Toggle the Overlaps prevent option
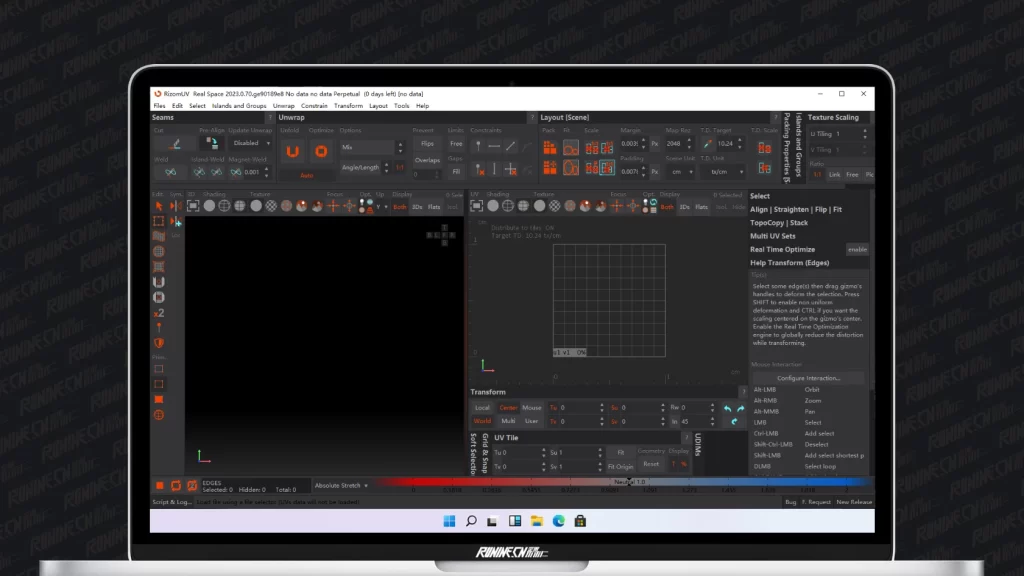Image resolution: width=1024 pixels, height=576 pixels. coord(427,160)
